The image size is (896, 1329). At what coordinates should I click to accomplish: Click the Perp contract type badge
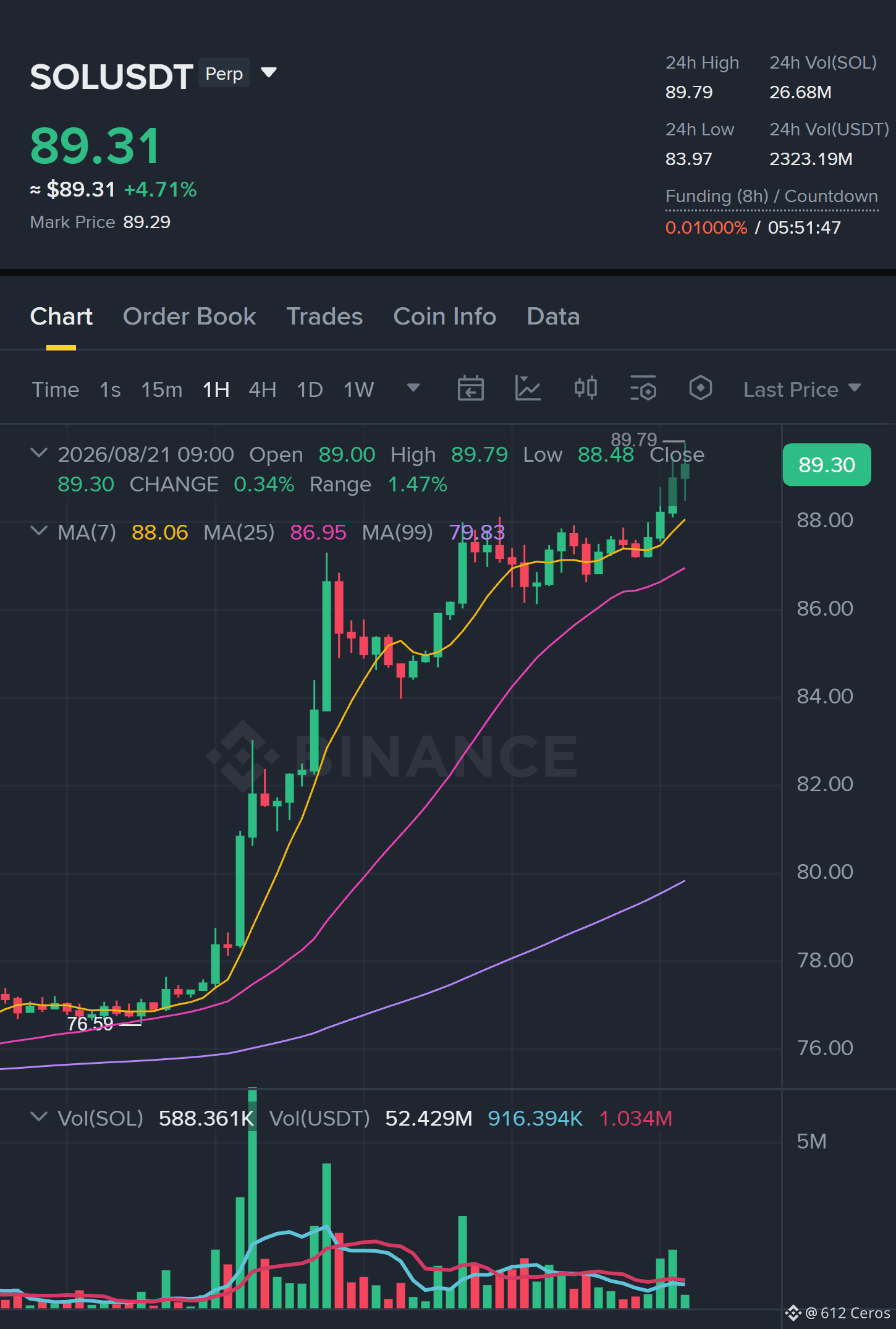[x=224, y=73]
